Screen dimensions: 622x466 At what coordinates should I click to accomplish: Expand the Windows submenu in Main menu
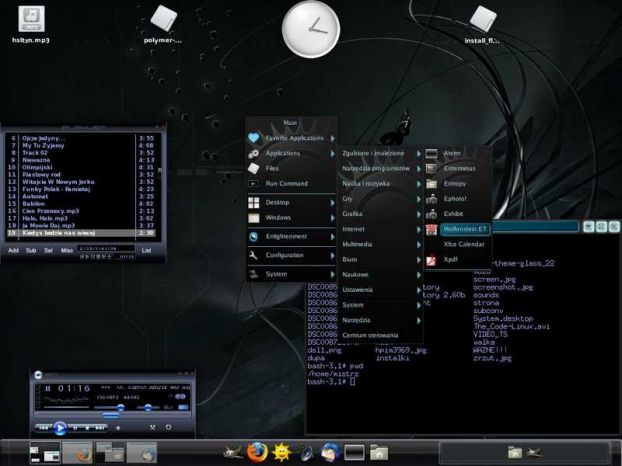[x=292, y=218]
